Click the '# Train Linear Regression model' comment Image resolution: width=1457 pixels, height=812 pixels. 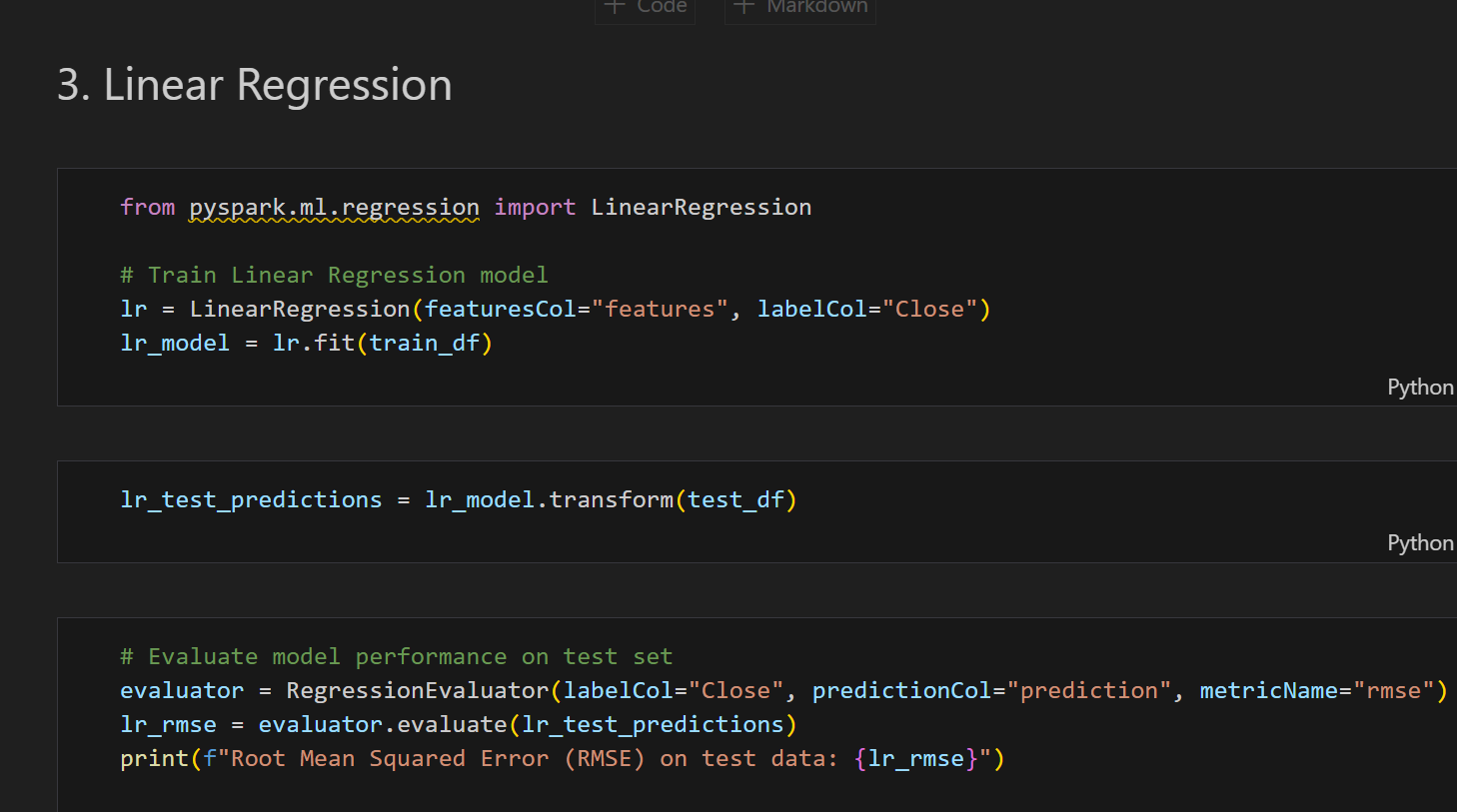coord(334,276)
